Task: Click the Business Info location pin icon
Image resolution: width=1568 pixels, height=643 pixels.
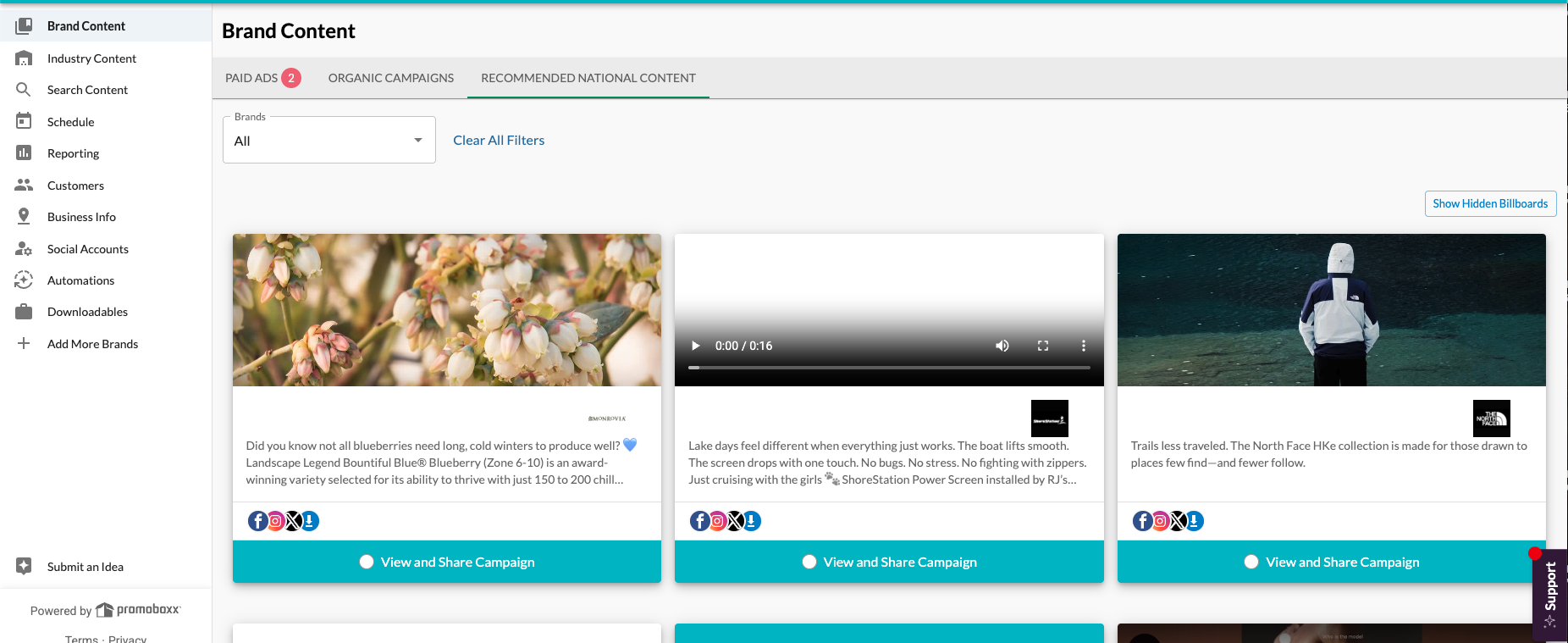Action: coord(24,217)
